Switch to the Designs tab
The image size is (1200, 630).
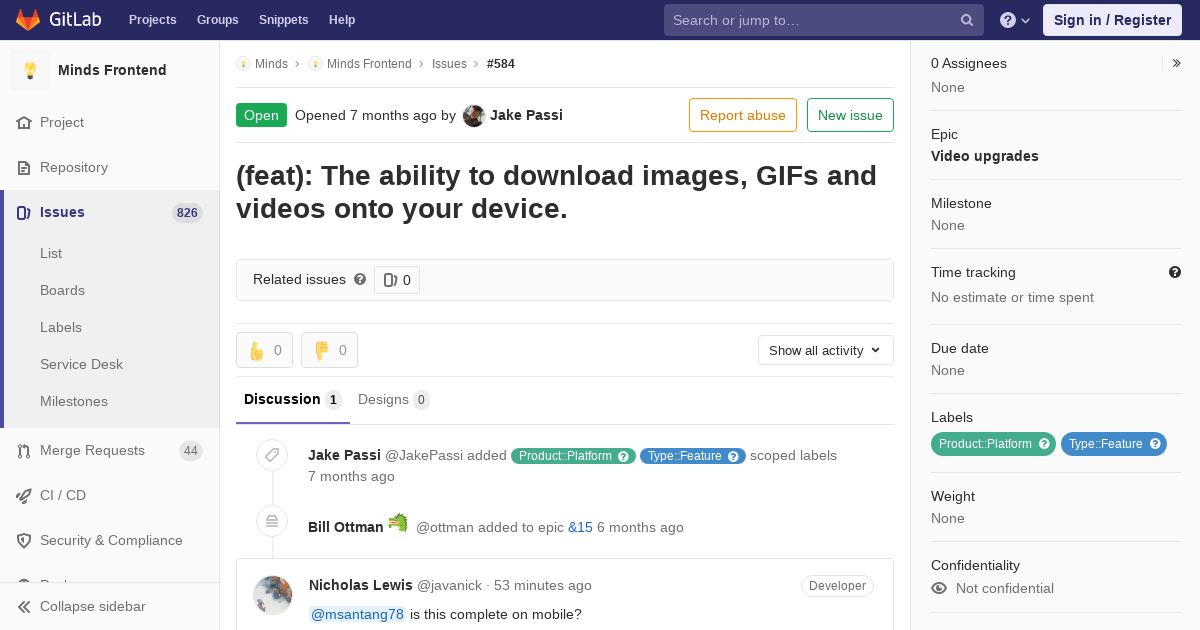(394, 399)
